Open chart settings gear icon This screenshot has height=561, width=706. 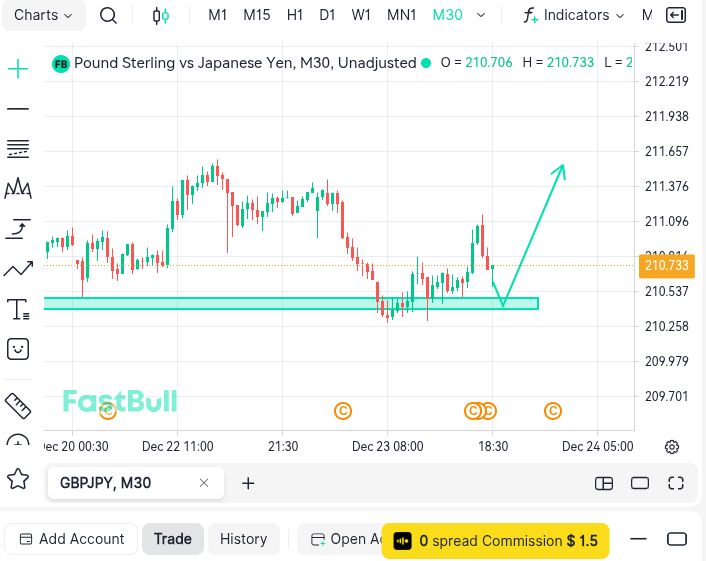coord(672,446)
